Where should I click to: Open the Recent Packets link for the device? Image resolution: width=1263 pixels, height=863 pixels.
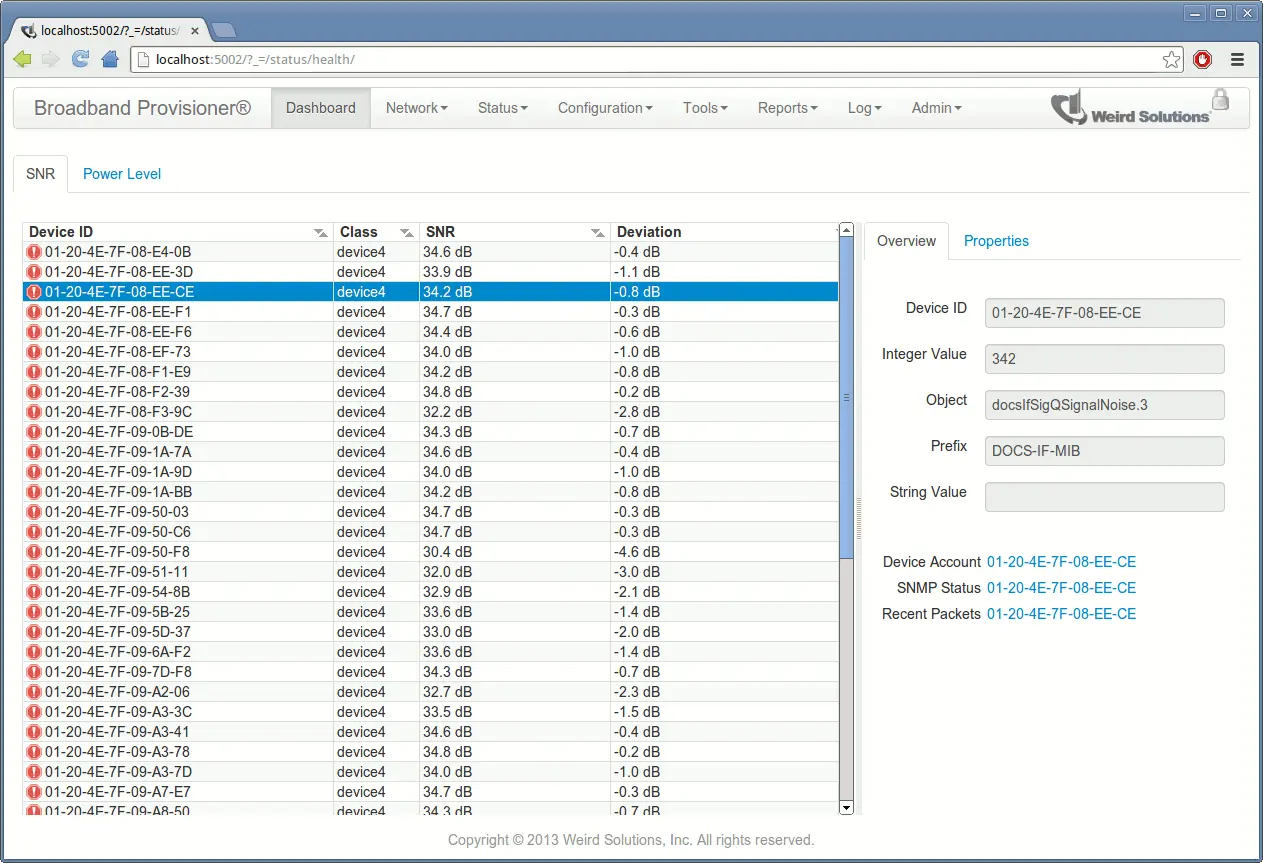(x=1061, y=614)
